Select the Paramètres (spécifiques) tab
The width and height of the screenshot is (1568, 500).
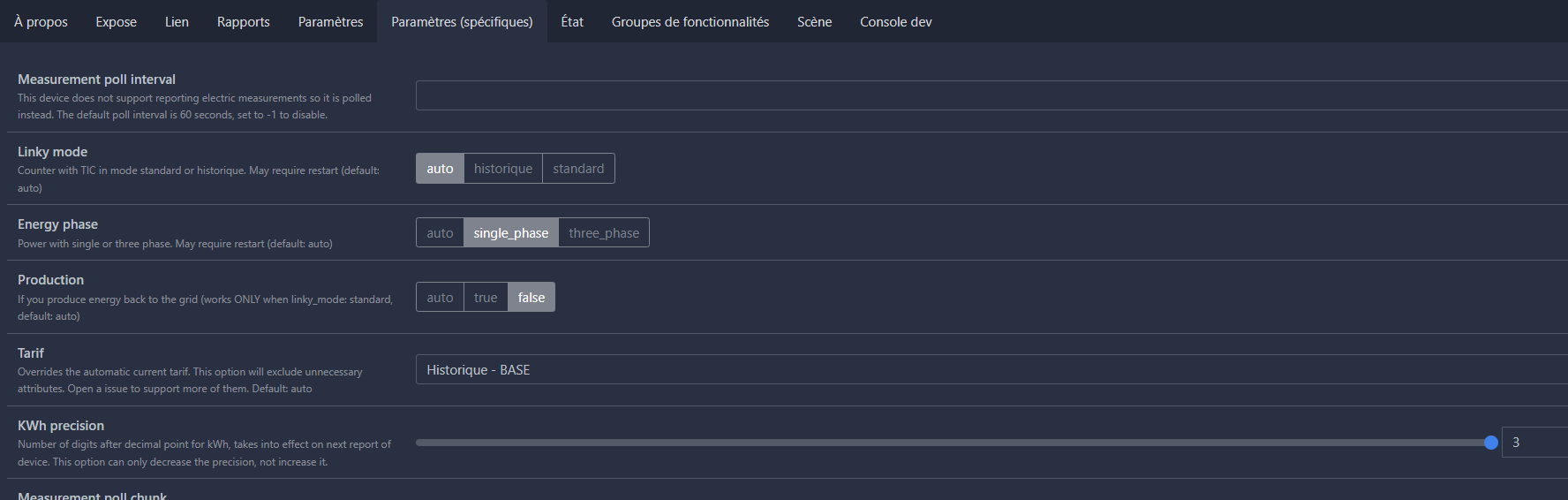click(462, 21)
